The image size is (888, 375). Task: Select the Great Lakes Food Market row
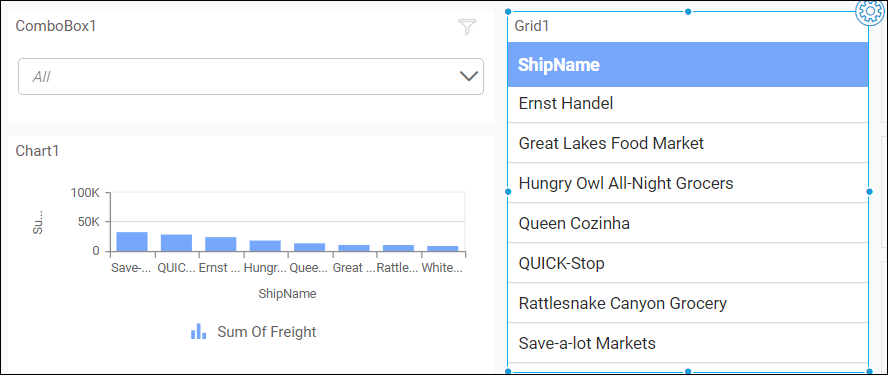pos(688,143)
